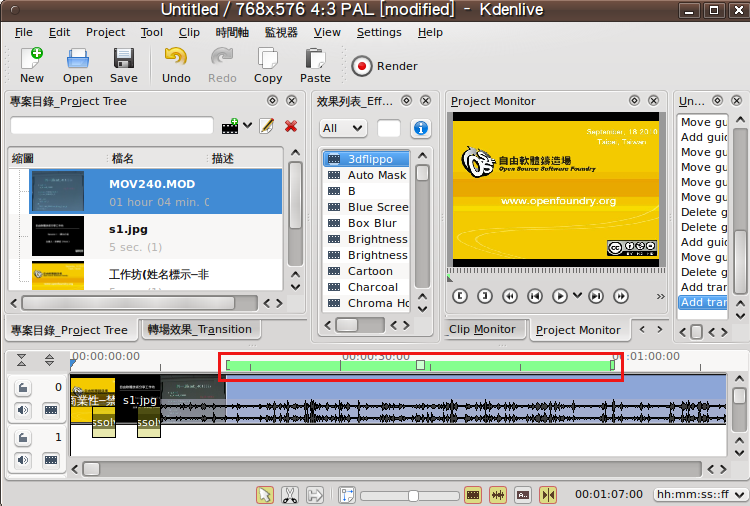This screenshot has height=506, width=750.
Task: Click the Edit Clip pencil icon
Action: (266, 126)
